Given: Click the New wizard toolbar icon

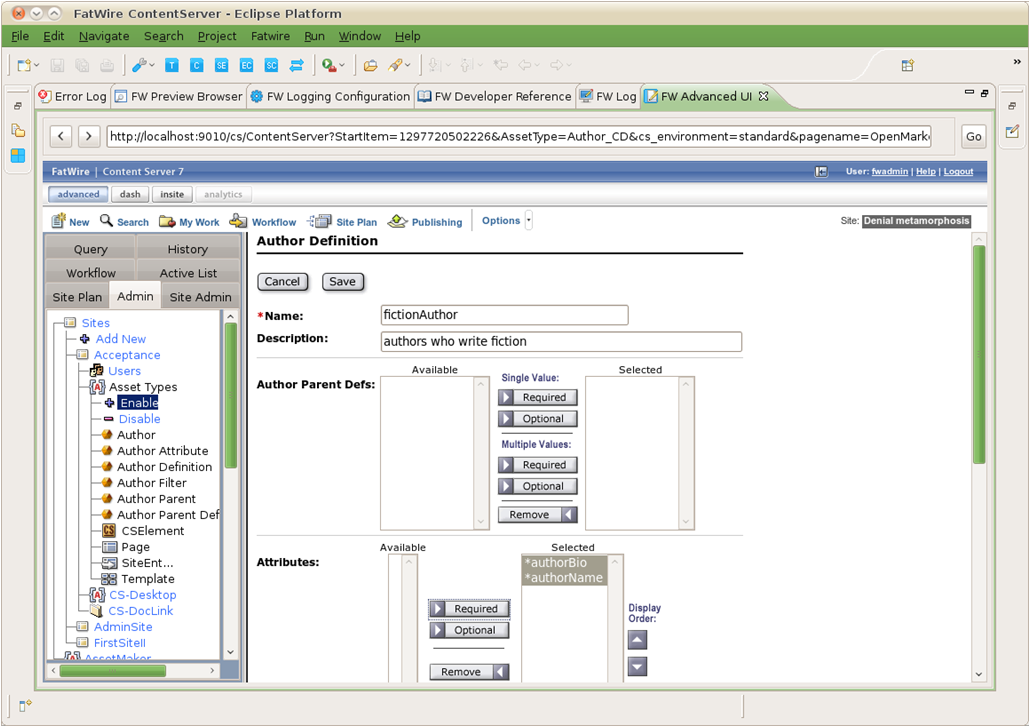Looking at the screenshot, I should pos(24,65).
